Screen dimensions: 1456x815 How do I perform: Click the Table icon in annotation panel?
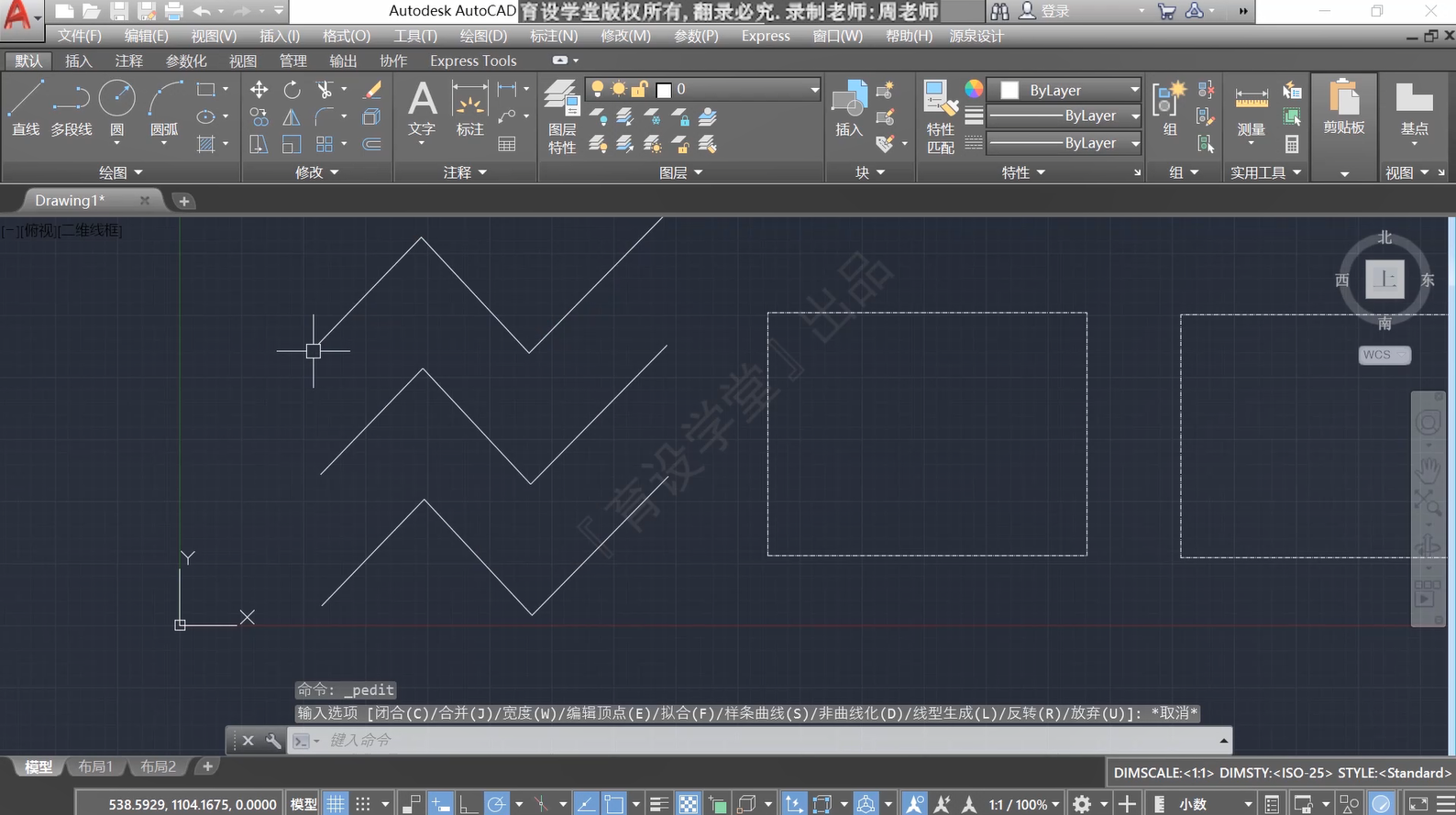(x=506, y=144)
